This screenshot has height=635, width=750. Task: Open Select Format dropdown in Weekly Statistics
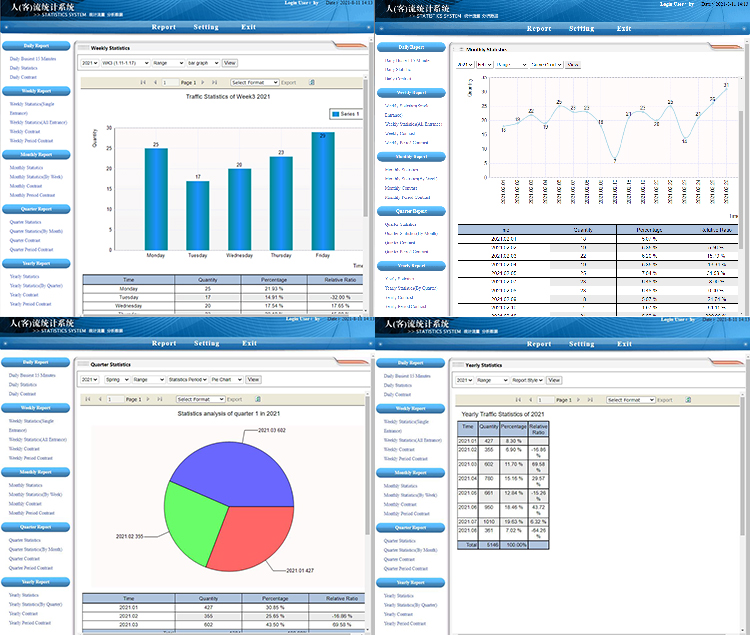pyautogui.click(x=254, y=82)
